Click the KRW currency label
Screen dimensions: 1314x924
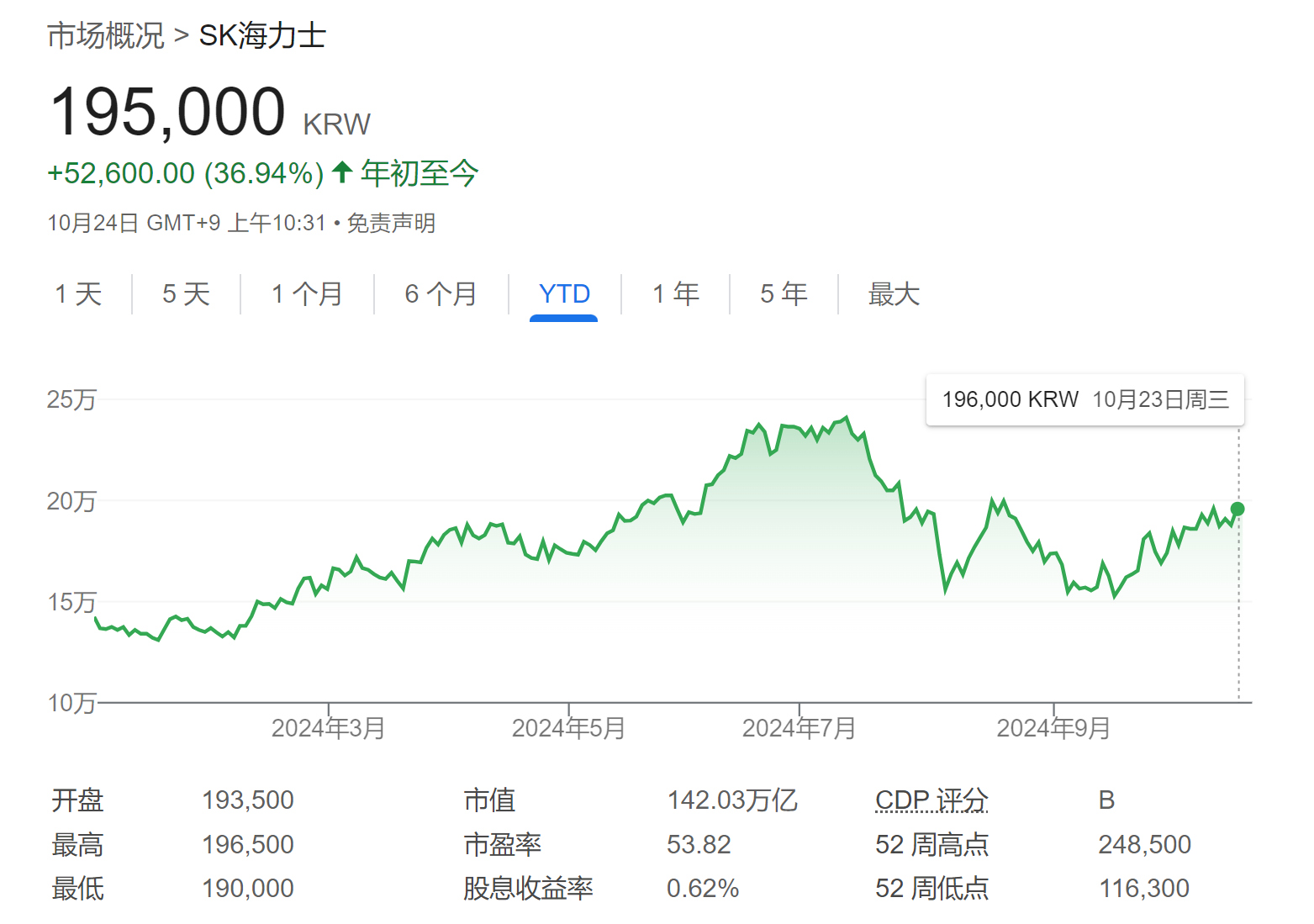(x=336, y=124)
